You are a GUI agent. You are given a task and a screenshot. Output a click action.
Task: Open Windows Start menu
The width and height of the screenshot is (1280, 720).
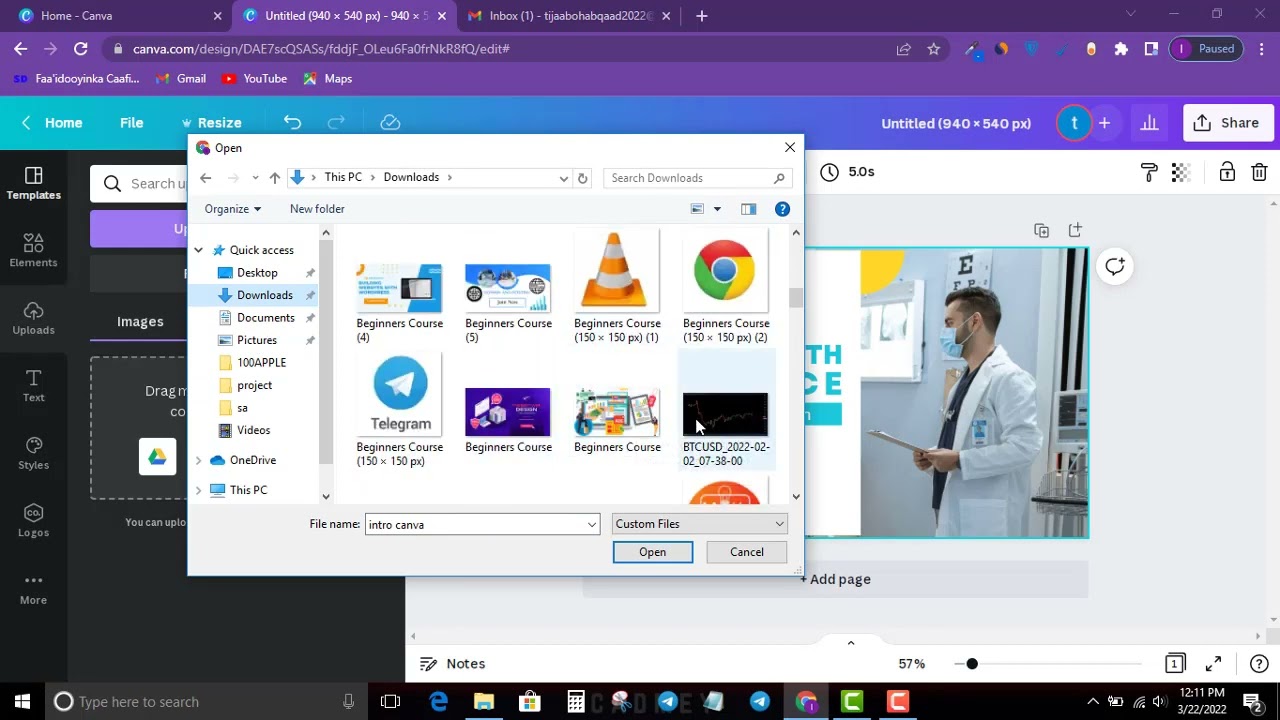[22, 702]
